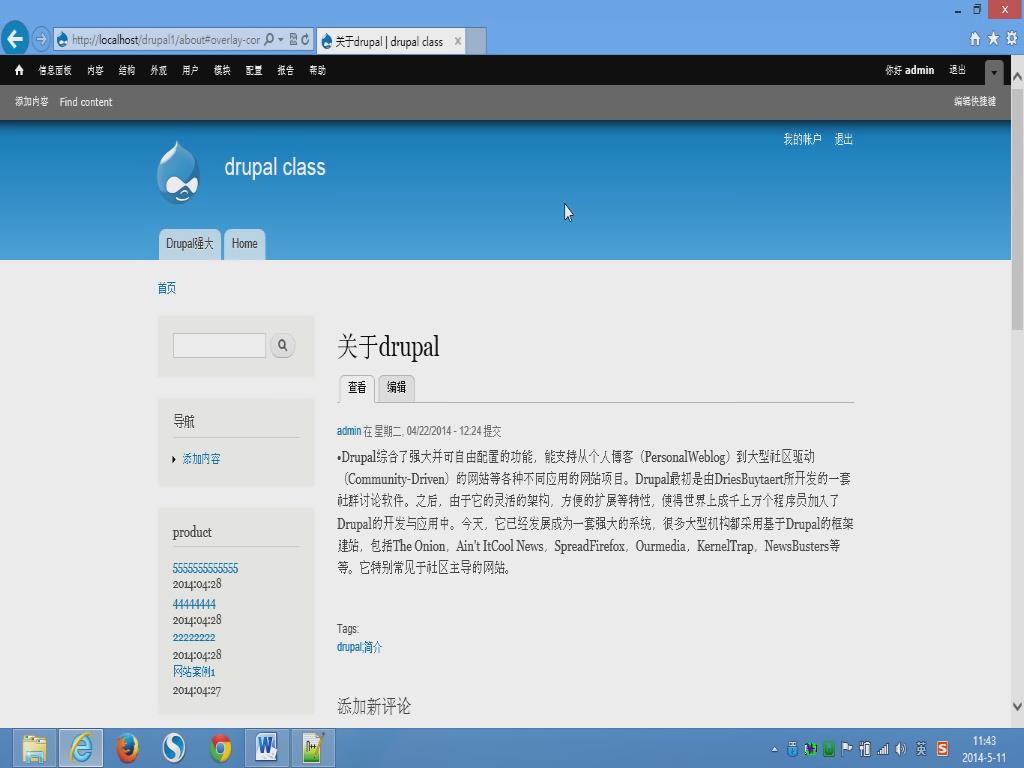
Task: Switch to the 查看 tab
Action: [357, 388]
